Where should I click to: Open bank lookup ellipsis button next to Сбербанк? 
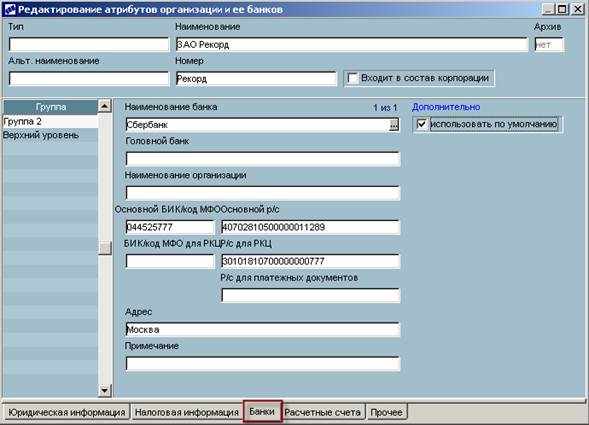[x=393, y=125]
